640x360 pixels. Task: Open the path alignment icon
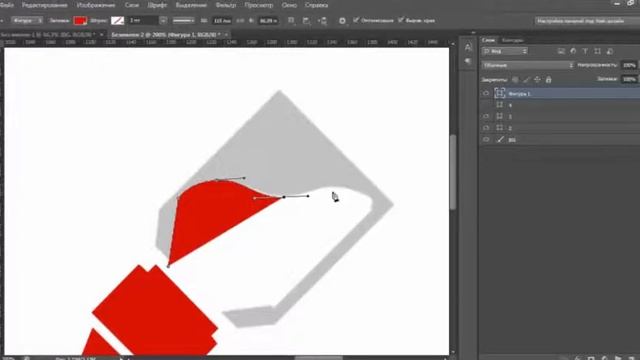point(306,20)
